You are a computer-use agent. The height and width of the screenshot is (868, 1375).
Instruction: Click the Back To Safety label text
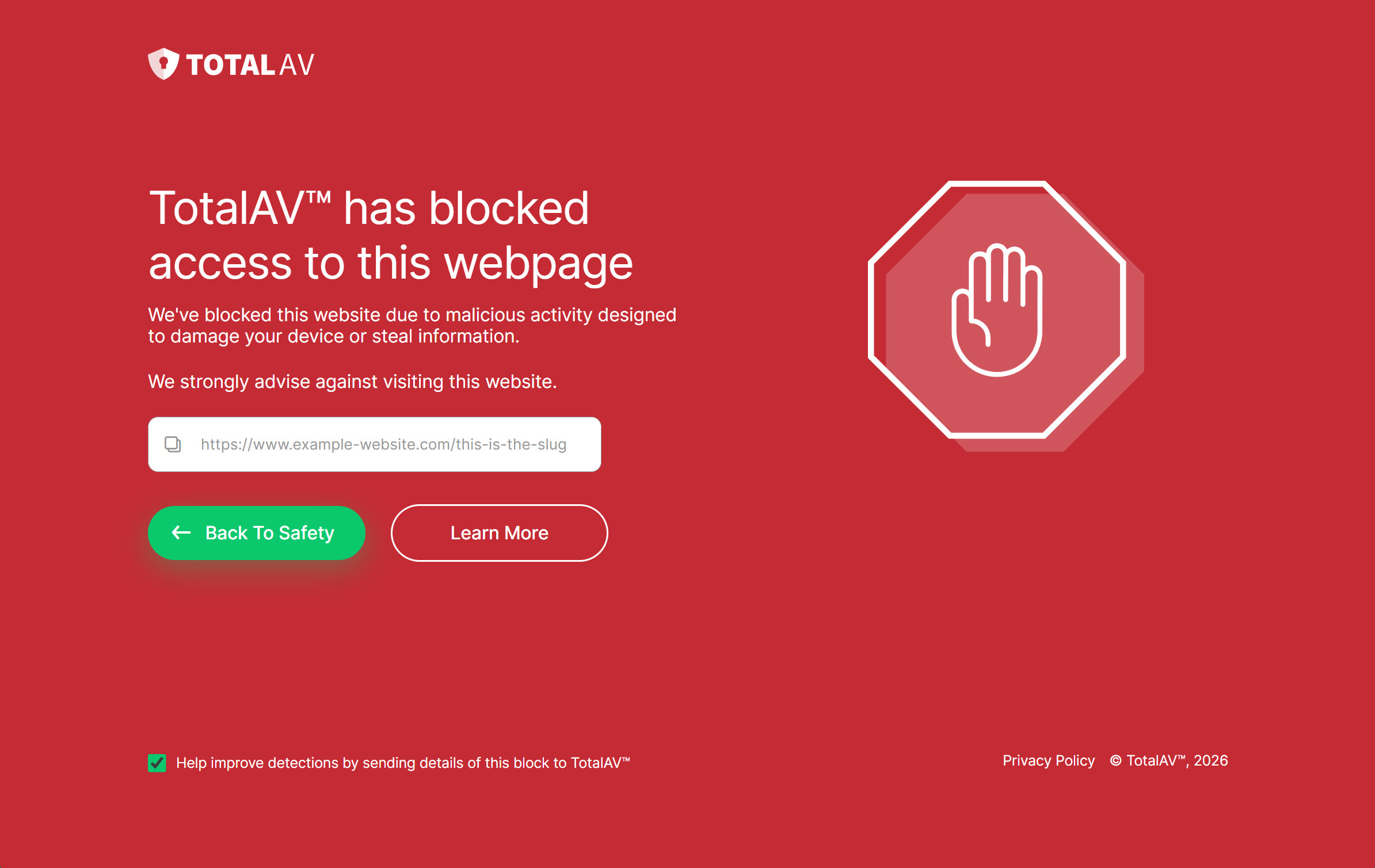tap(270, 533)
